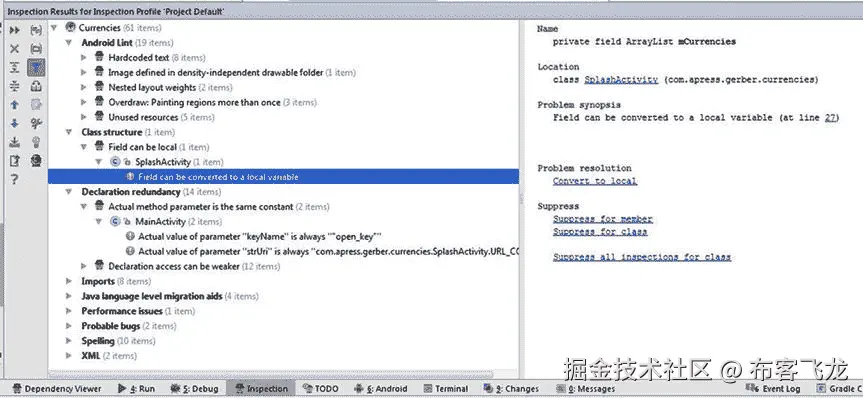Image resolution: width=863 pixels, height=398 pixels.
Task: Click the Field can be local inspection icon
Action: 99,146
